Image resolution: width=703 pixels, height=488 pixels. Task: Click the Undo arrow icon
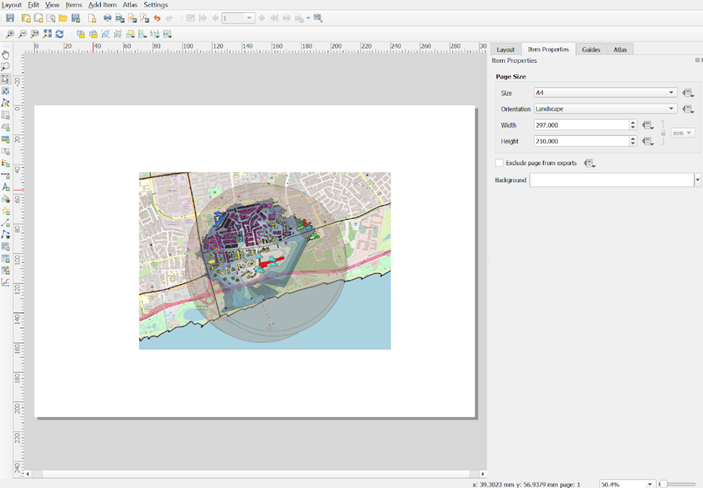[x=157, y=18]
